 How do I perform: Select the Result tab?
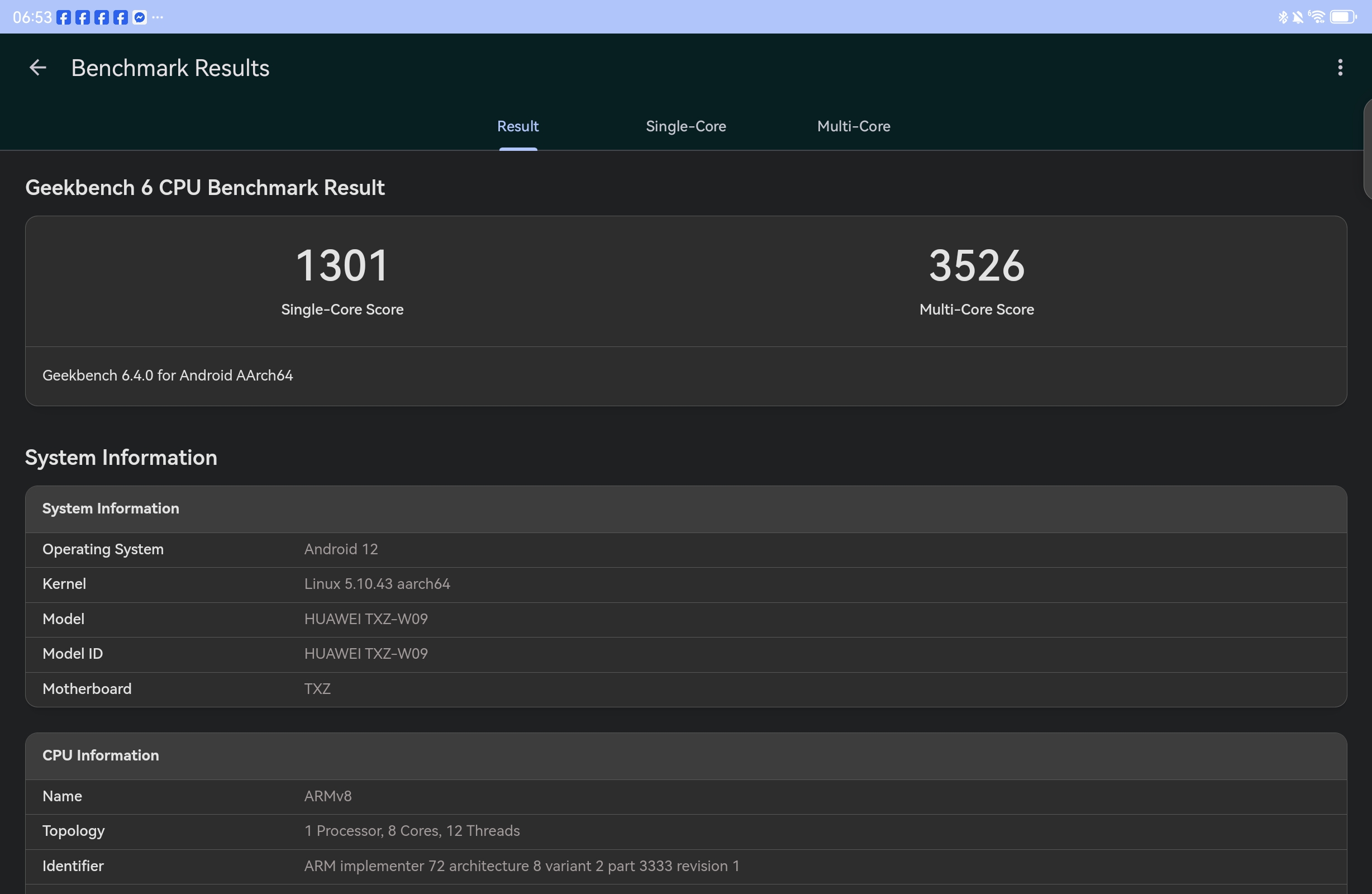pos(518,126)
